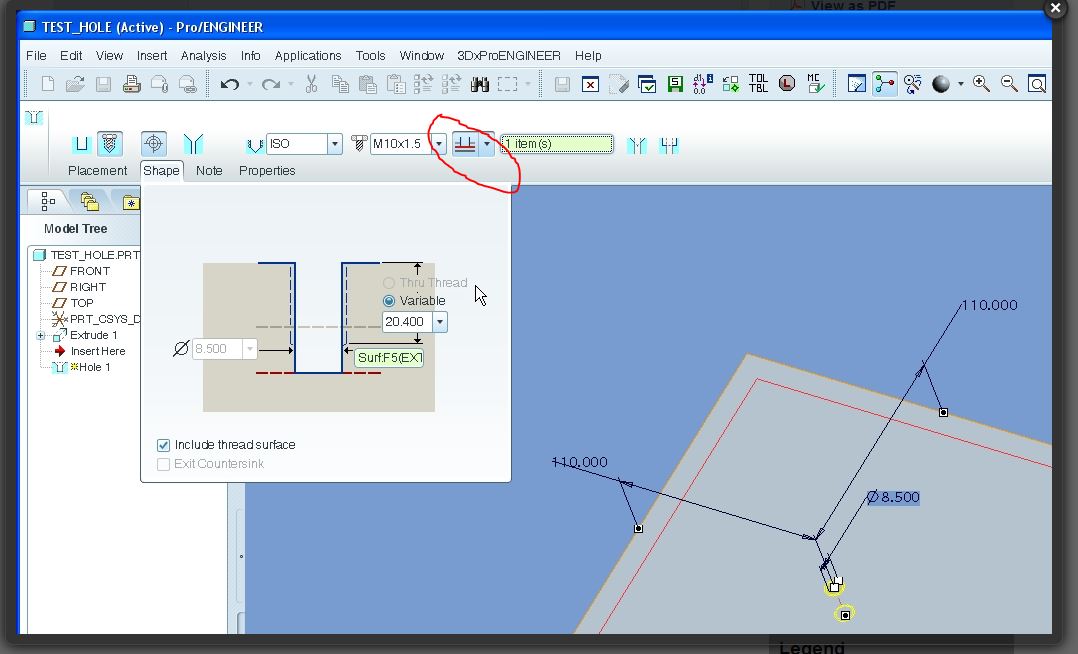Switch to the Placement tab
The height and width of the screenshot is (654, 1078).
click(x=98, y=171)
